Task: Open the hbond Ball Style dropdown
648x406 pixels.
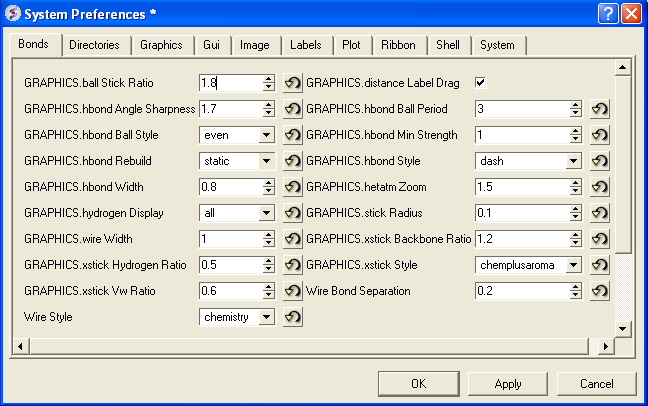Action: click(x=266, y=135)
